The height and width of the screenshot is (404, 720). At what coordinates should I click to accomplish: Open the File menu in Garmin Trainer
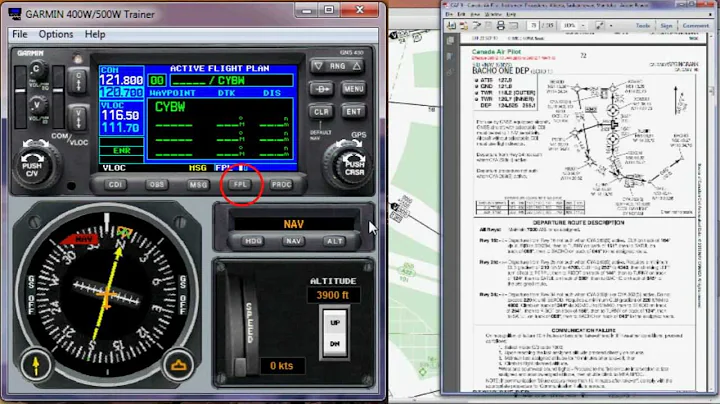(x=19, y=34)
